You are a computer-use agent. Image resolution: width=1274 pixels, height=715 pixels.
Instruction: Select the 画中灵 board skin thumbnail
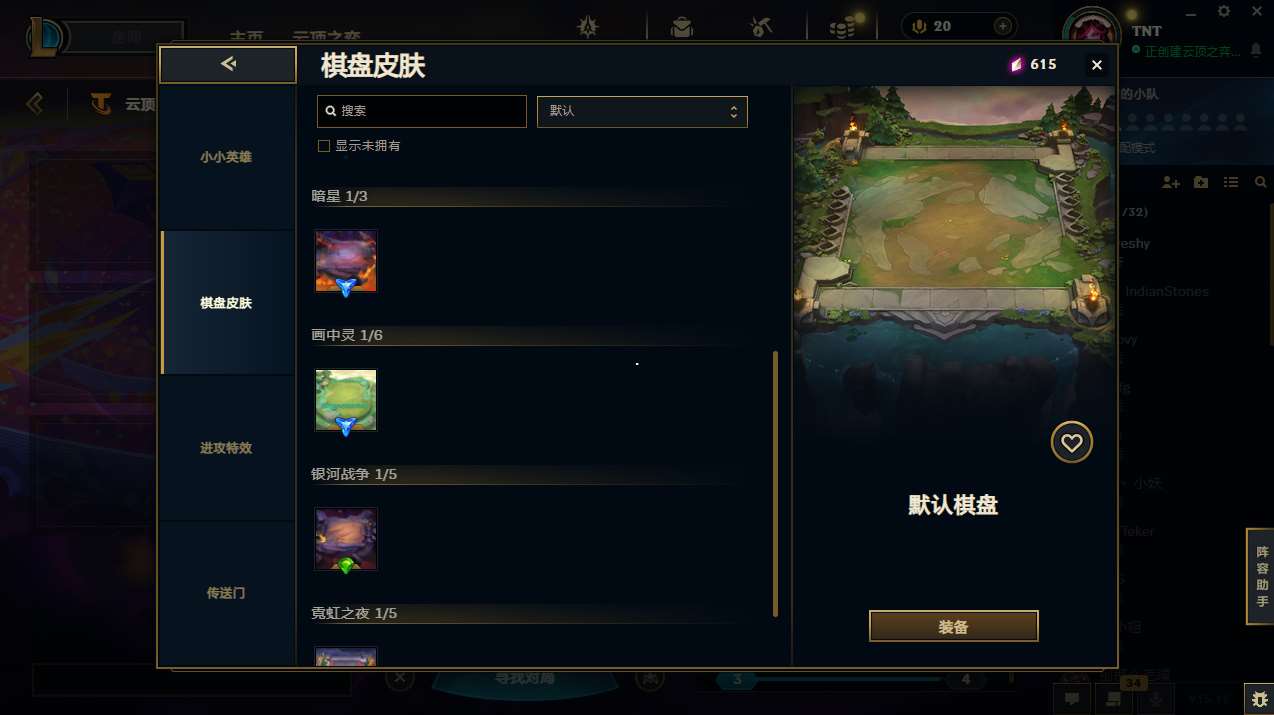[346, 401]
